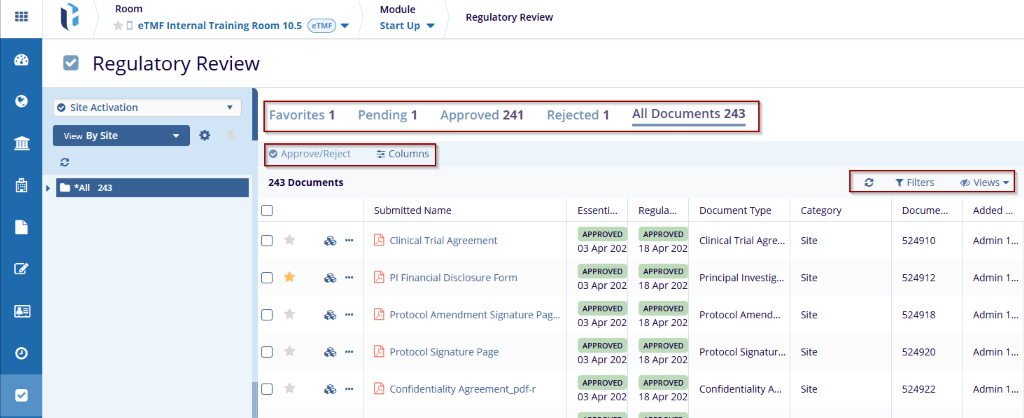Tick the Protocol Signature Page checkbox

pos(266,352)
